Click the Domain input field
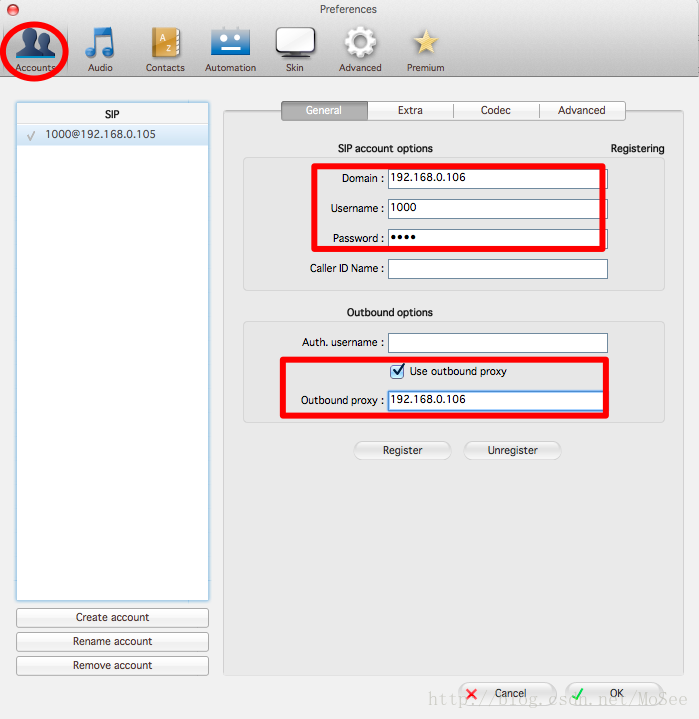 coord(498,178)
